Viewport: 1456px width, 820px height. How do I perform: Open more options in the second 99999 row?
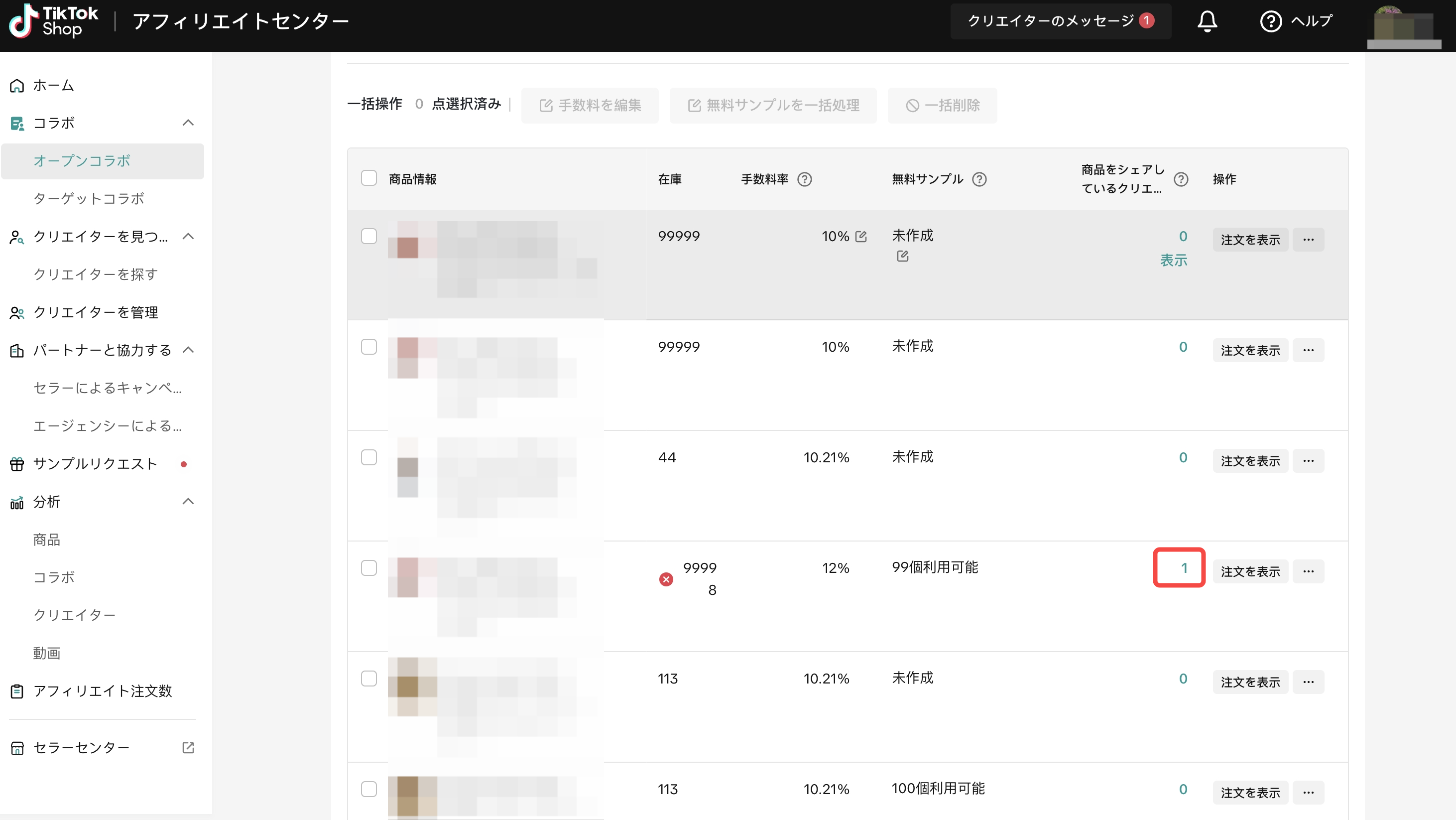1308,350
